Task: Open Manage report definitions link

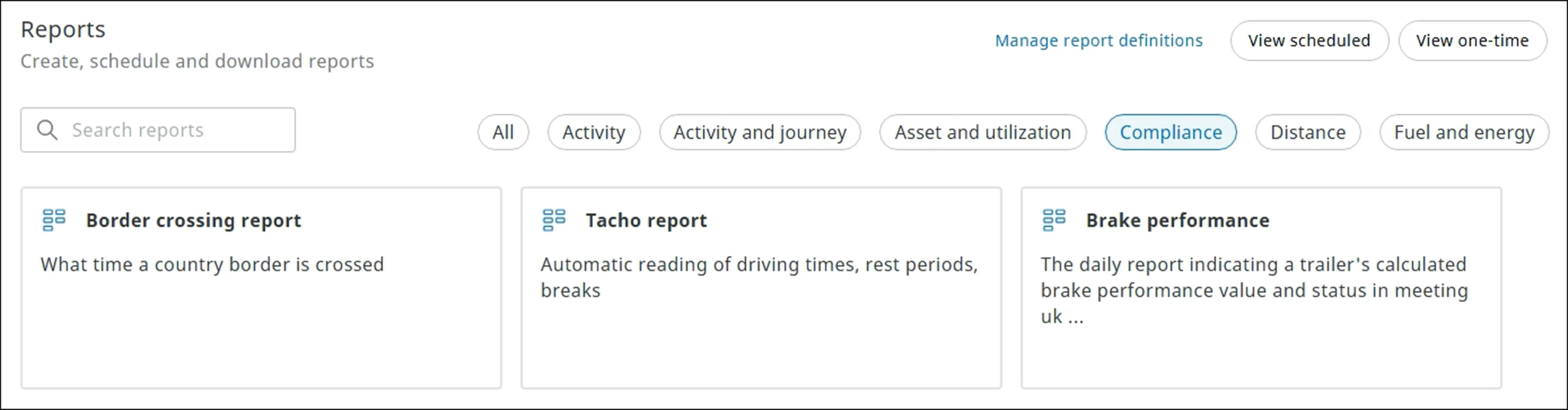Action: coord(1099,40)
